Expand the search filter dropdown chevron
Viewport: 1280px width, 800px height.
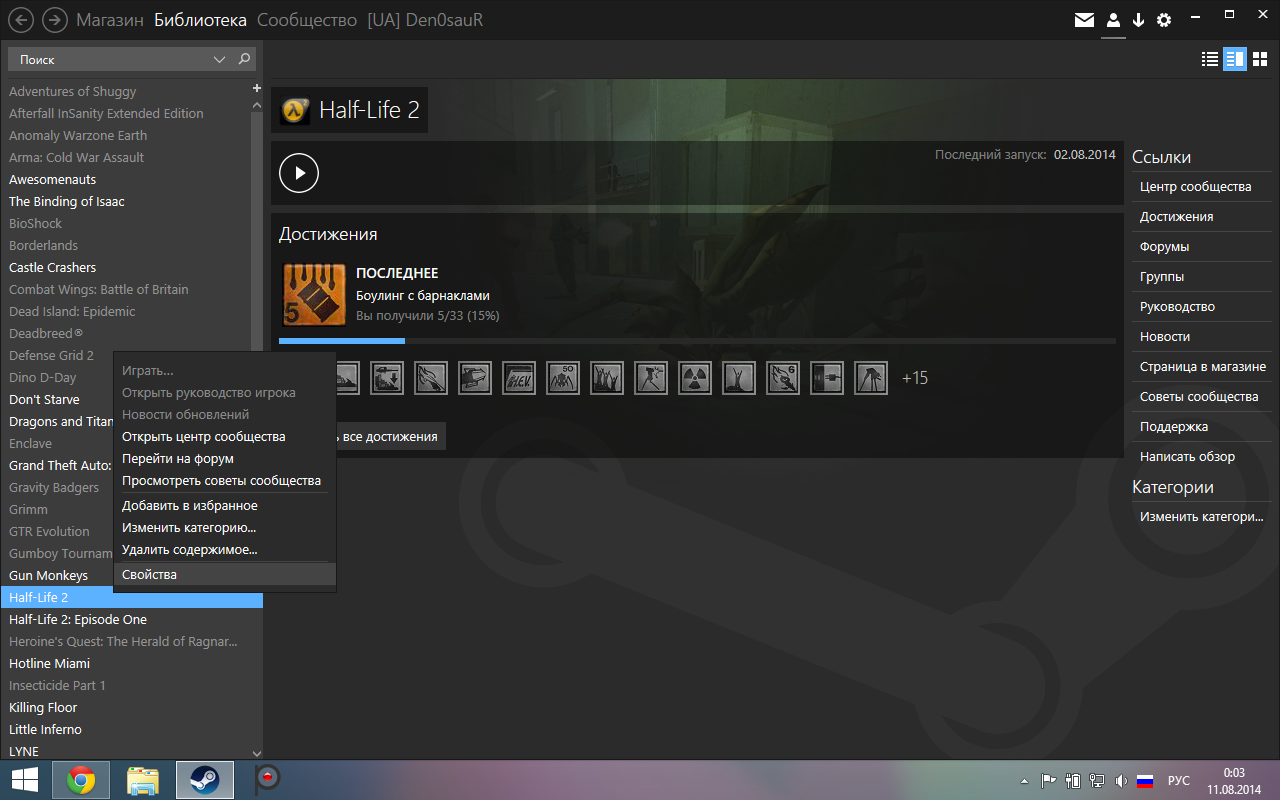(x=220, y=60)
